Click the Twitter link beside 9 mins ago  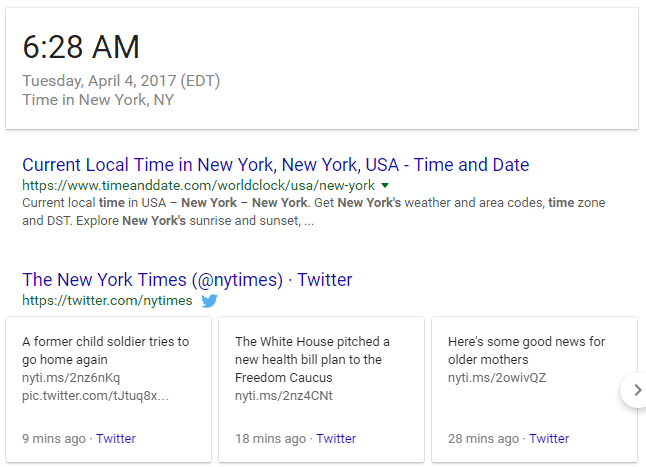(x=116, y=438)
